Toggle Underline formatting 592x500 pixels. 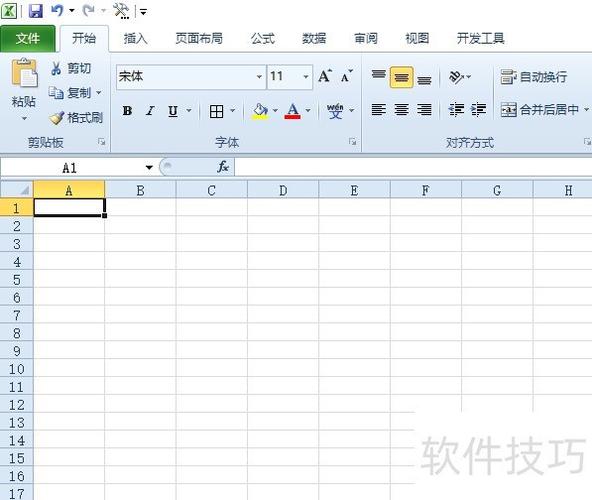pos(173,111)
